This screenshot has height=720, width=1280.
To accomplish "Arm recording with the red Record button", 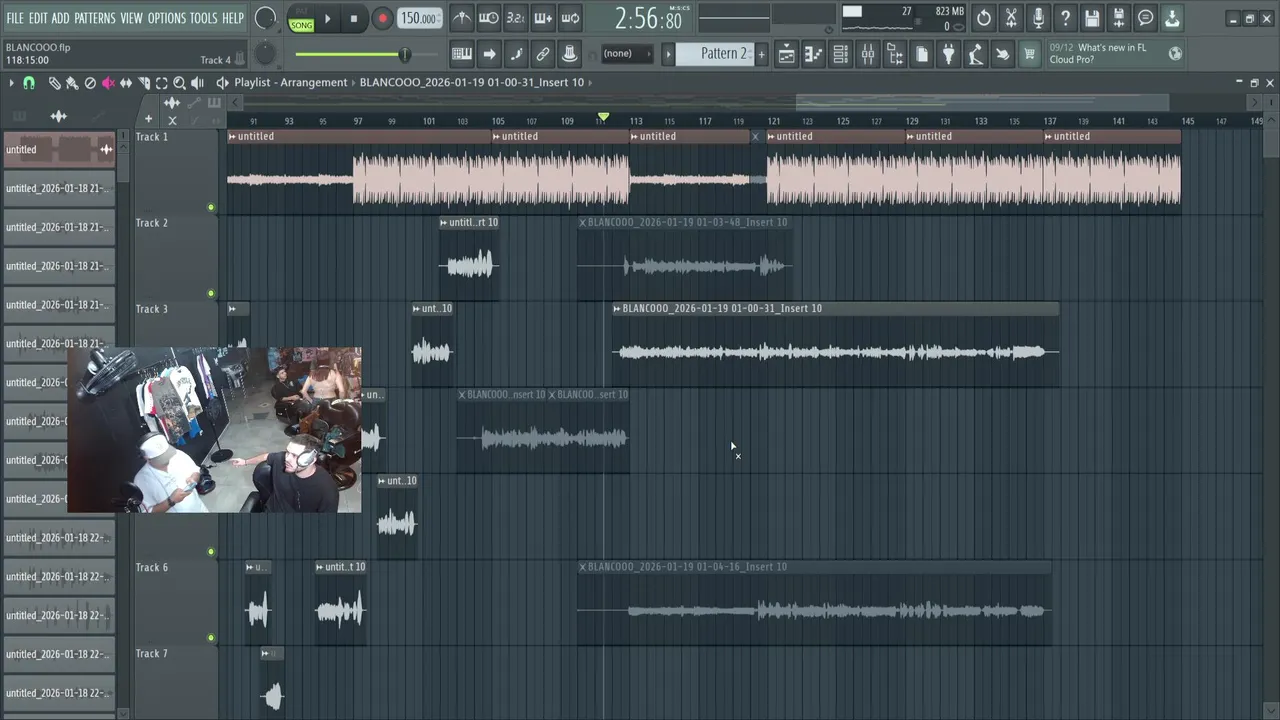I will tap(382, 18).
